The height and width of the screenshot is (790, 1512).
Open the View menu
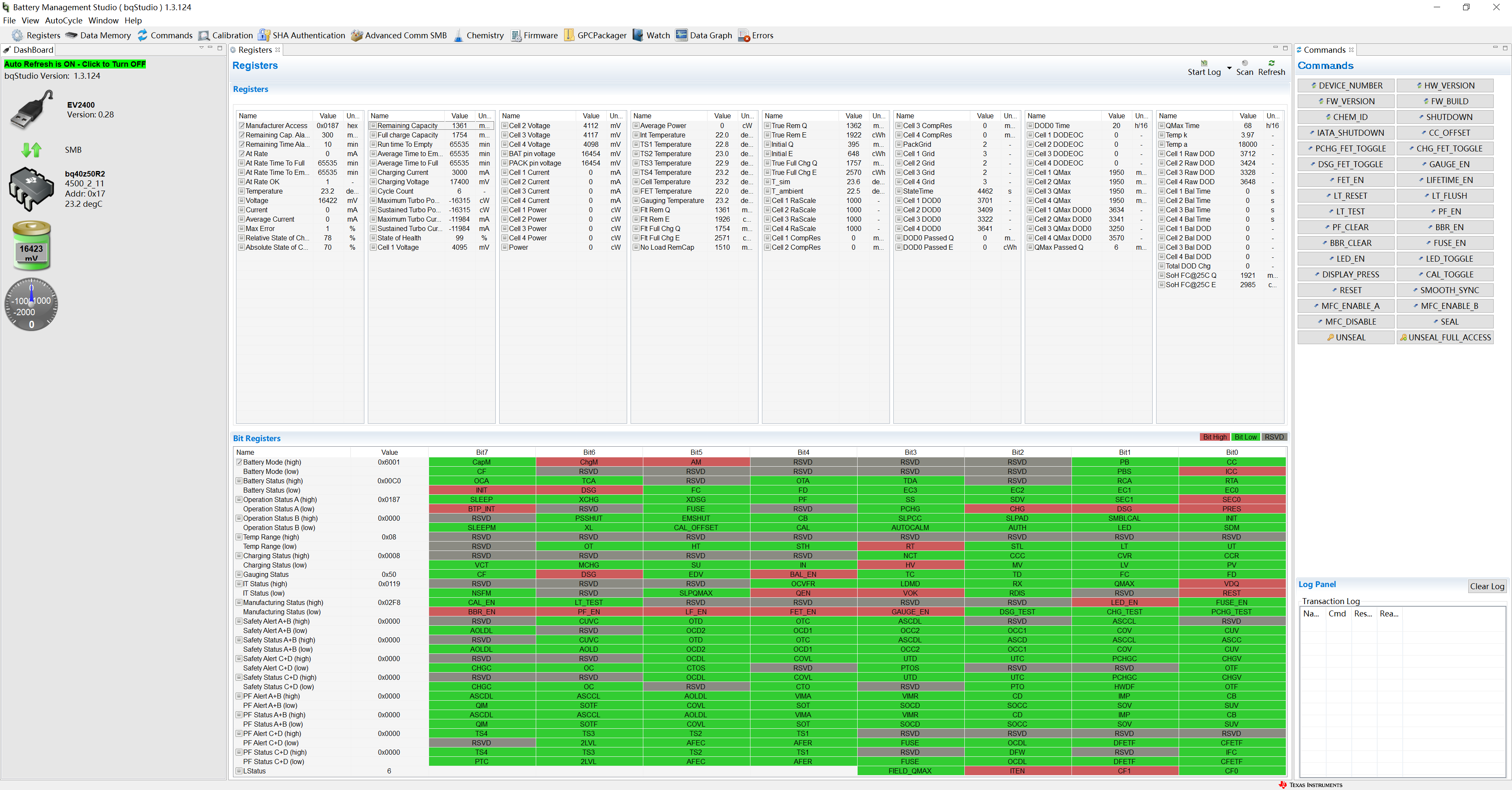[x=30, y=20]
